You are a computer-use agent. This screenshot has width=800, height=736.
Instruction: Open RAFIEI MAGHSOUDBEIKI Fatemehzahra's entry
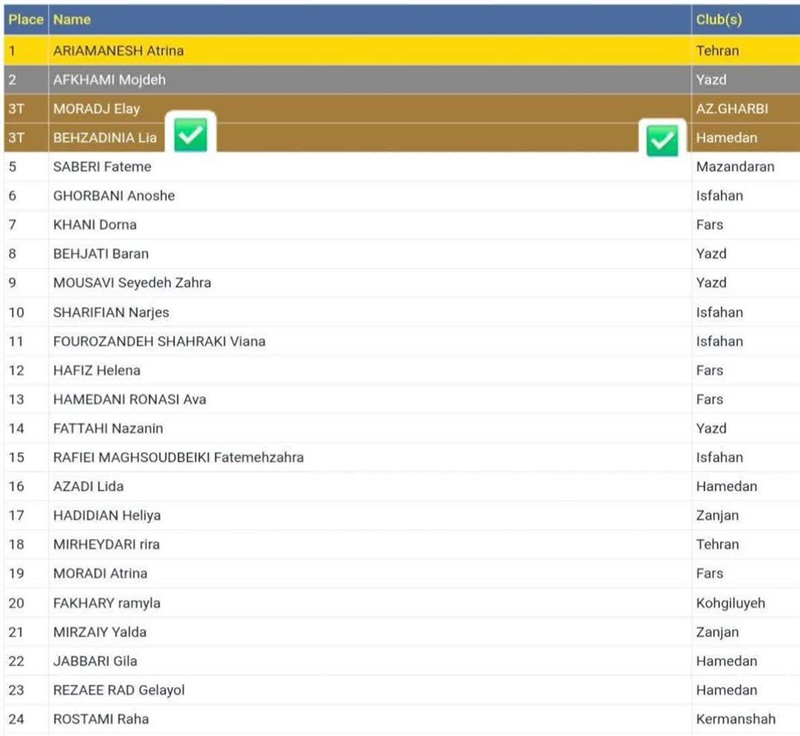click(x=178, y=457)
